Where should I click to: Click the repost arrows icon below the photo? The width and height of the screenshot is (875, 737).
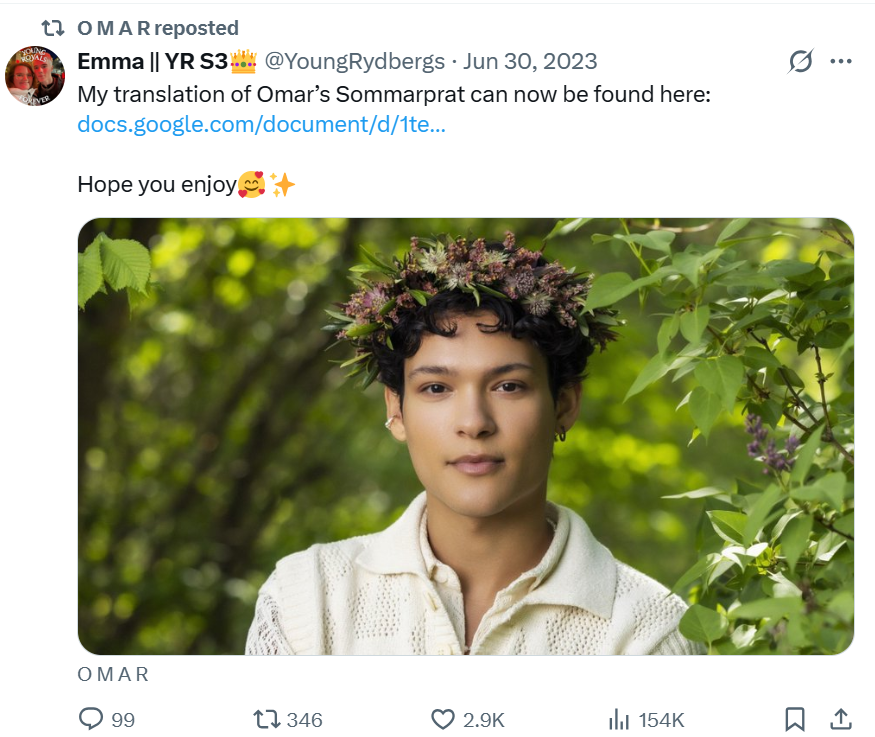click(x=265, y=719)
